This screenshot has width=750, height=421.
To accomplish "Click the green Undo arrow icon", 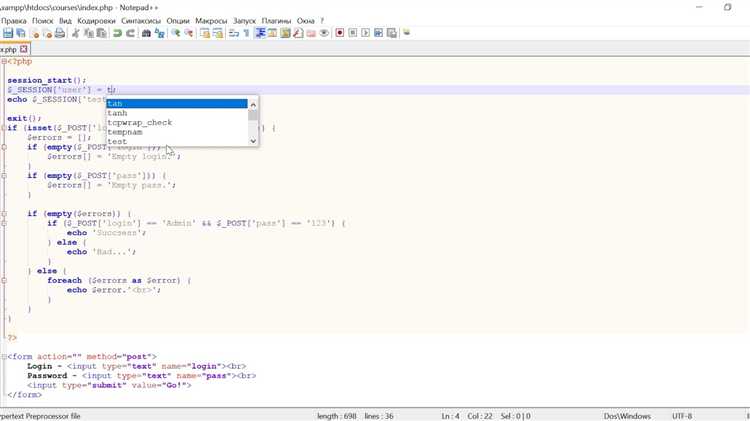I will coord(117,33).
